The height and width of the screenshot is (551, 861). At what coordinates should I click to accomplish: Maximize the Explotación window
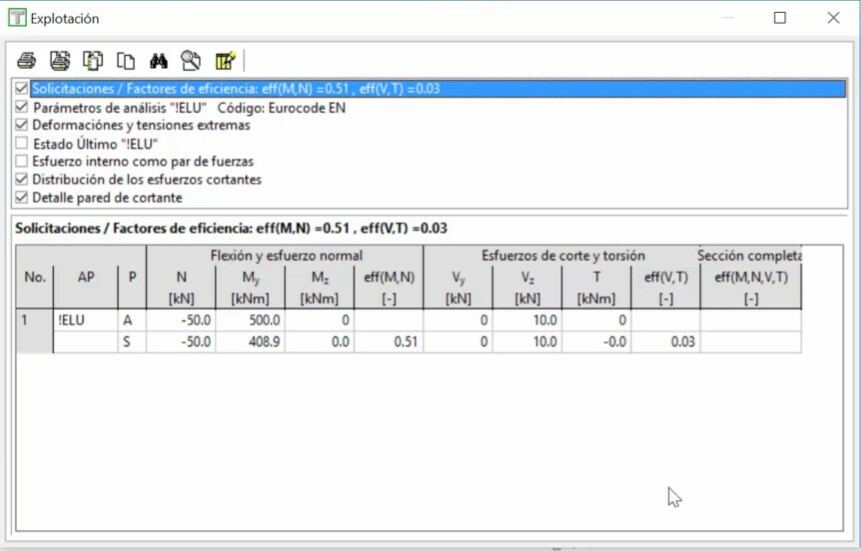pyautogui.click(x=780, y=18)
